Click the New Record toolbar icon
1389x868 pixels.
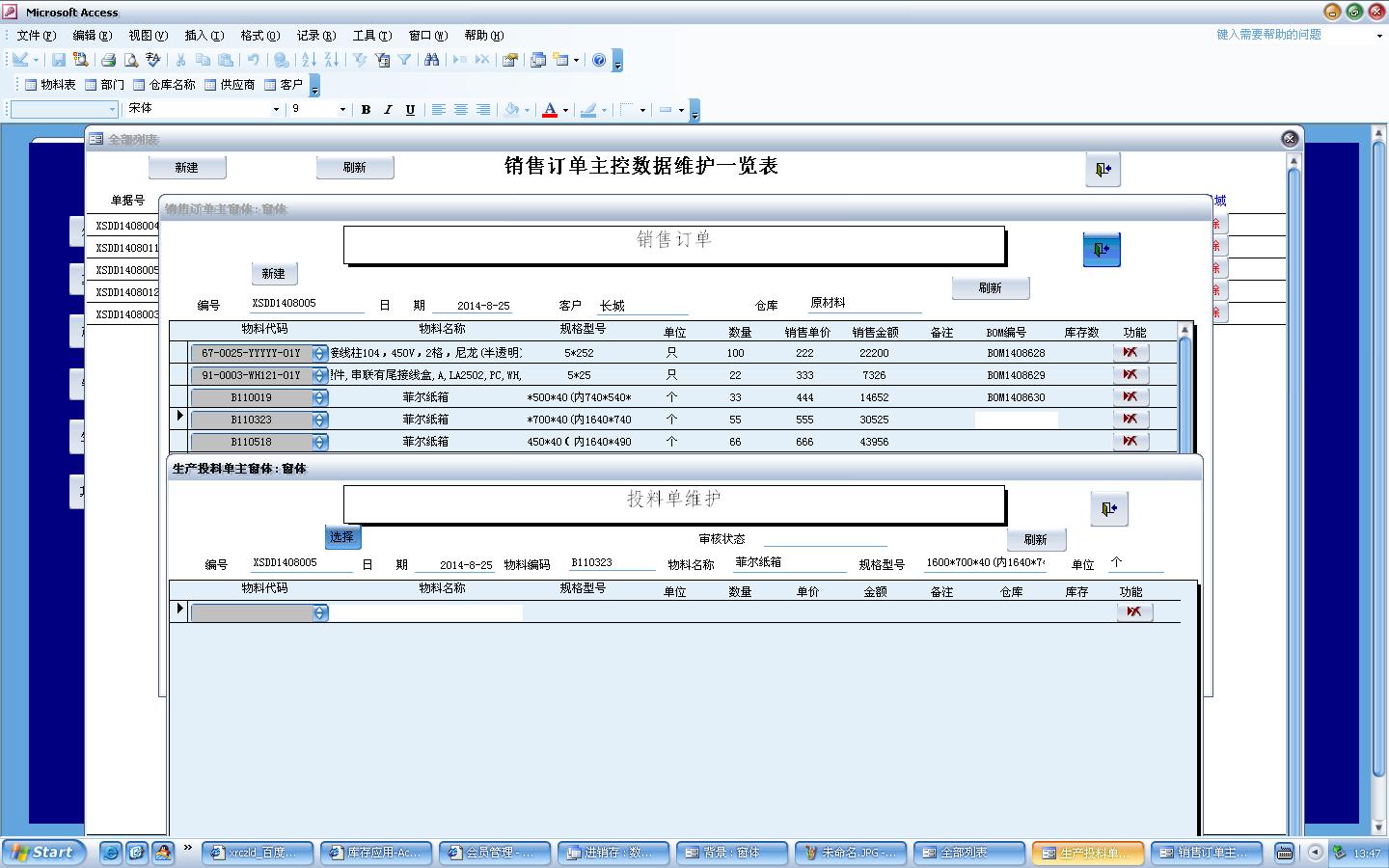point(460,60)
